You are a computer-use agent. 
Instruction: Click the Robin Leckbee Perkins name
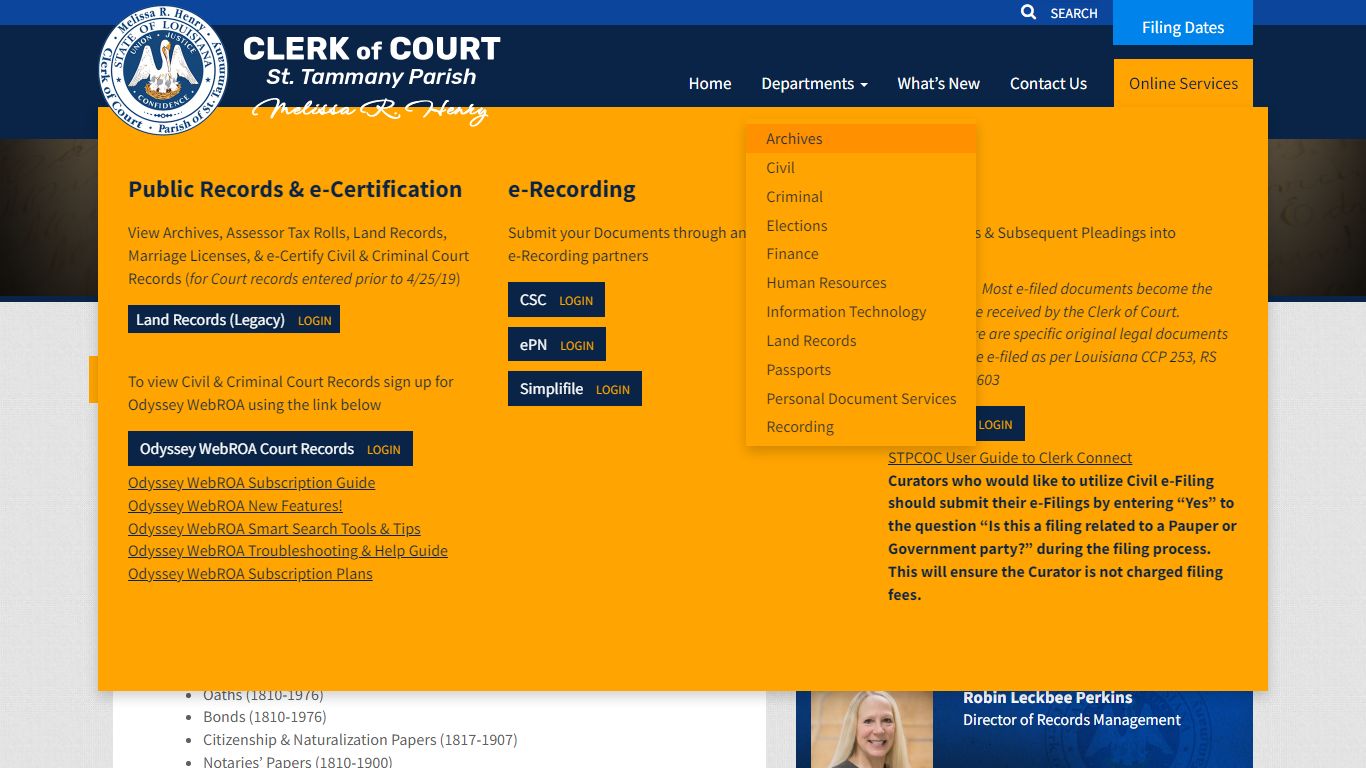pos(1048,698)
